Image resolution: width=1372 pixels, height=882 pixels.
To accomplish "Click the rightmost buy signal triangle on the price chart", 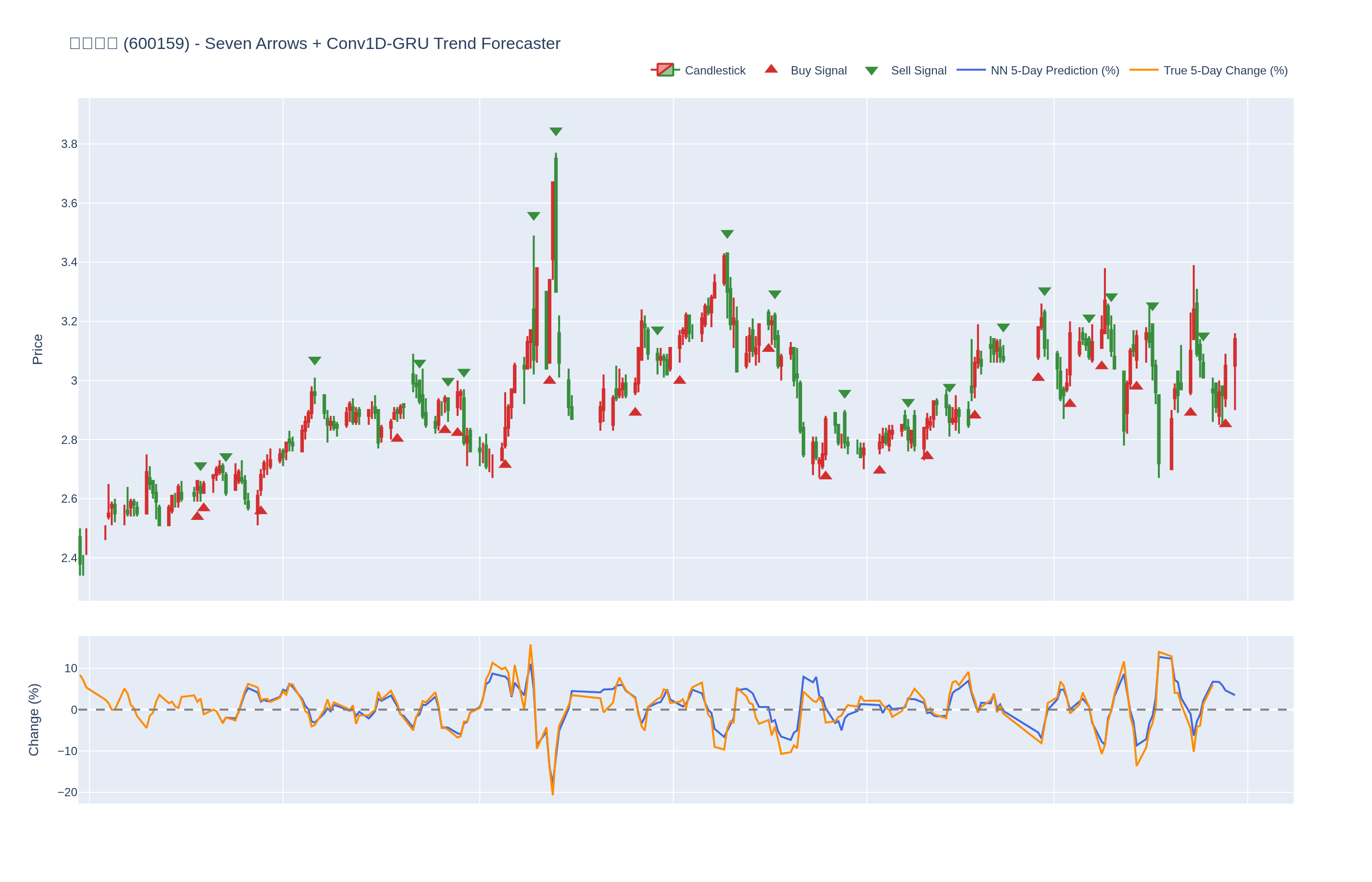I will (1225, 423).
